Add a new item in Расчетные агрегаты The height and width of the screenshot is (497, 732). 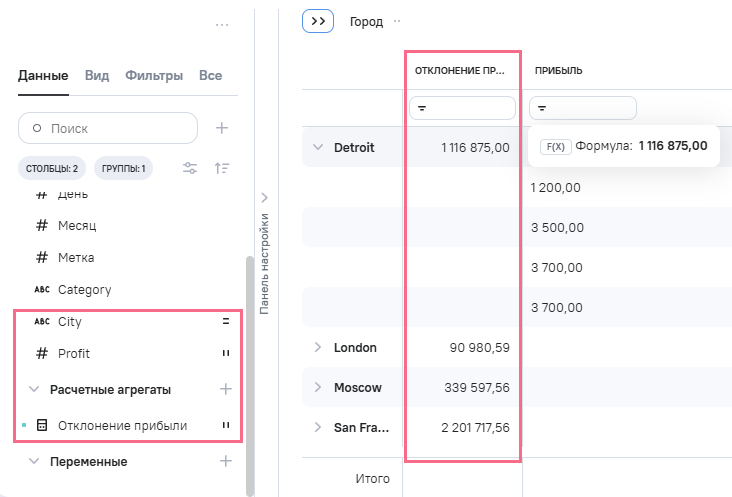coord(226,389)
